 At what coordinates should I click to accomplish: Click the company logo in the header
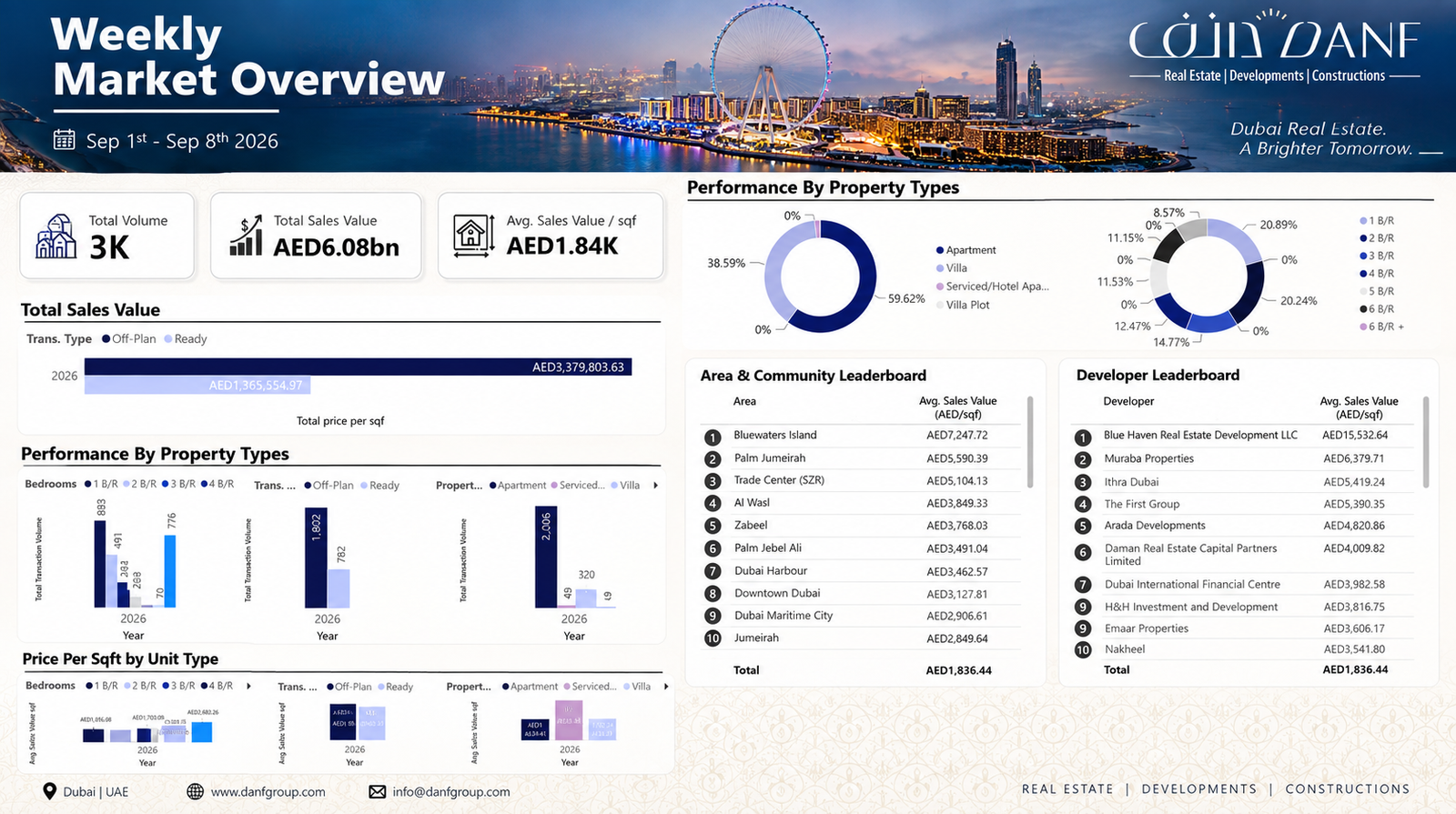point(1274,47)
